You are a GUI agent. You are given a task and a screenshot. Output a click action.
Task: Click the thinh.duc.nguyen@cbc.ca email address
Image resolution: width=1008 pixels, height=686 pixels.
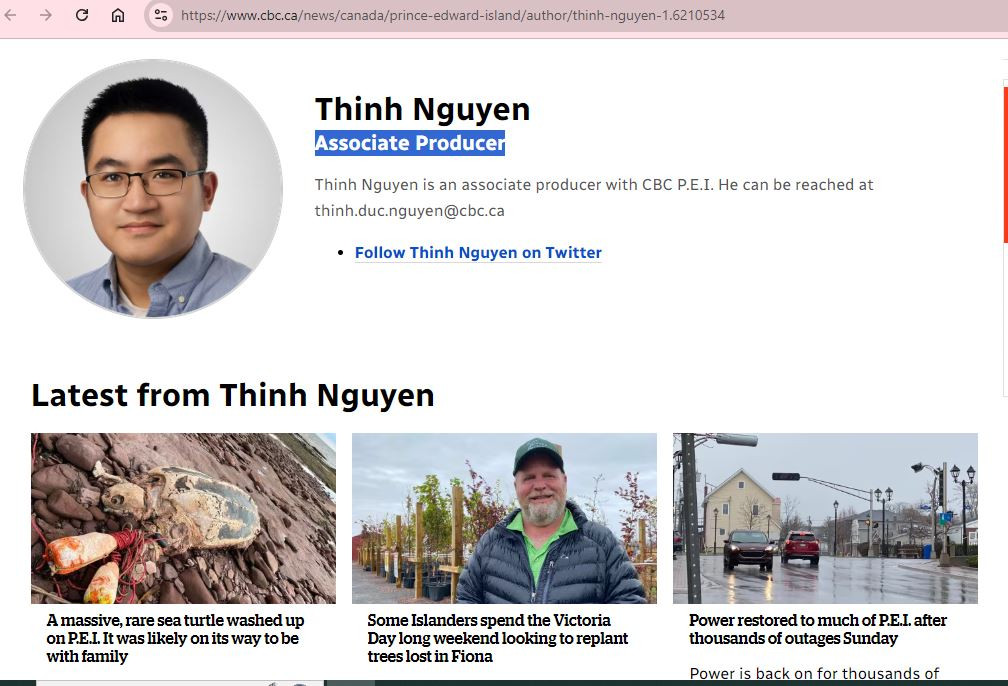click(409, 211)
